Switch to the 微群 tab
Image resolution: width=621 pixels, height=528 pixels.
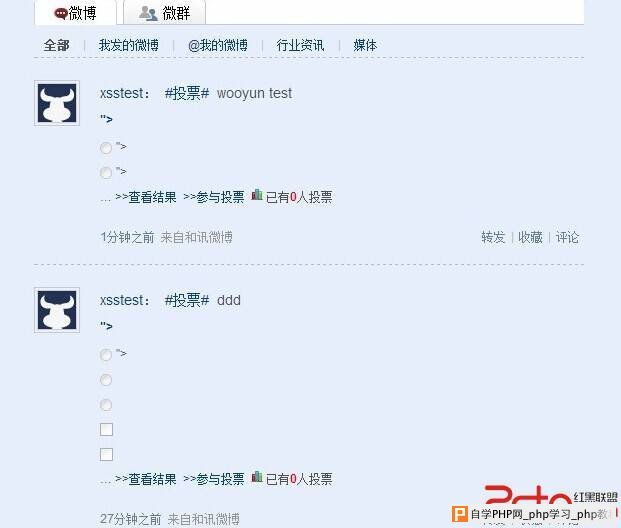tap(164, 13)
